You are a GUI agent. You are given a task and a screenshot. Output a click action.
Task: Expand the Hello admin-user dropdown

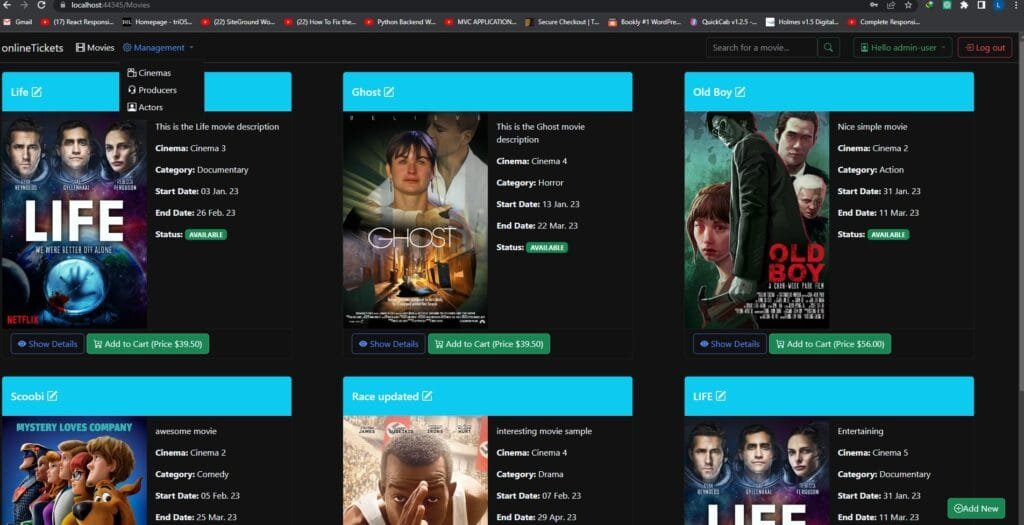(902, 47)
